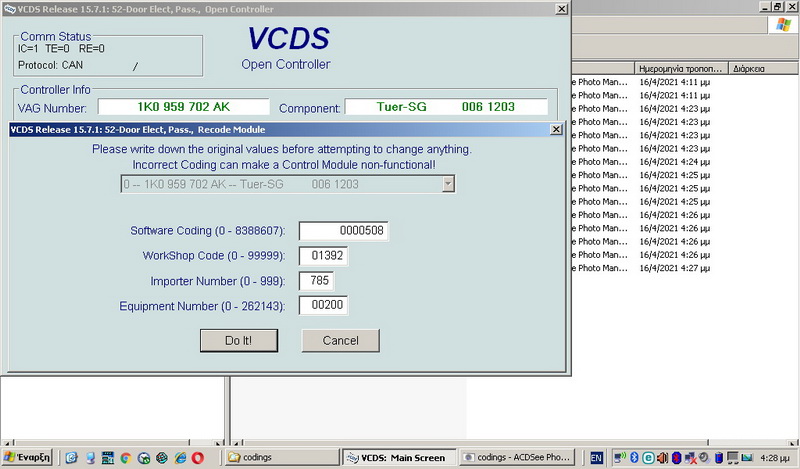This screenshot has height=469, width=800.
Task: Close the Recode Module dialog
Action: tap(556, 130)
